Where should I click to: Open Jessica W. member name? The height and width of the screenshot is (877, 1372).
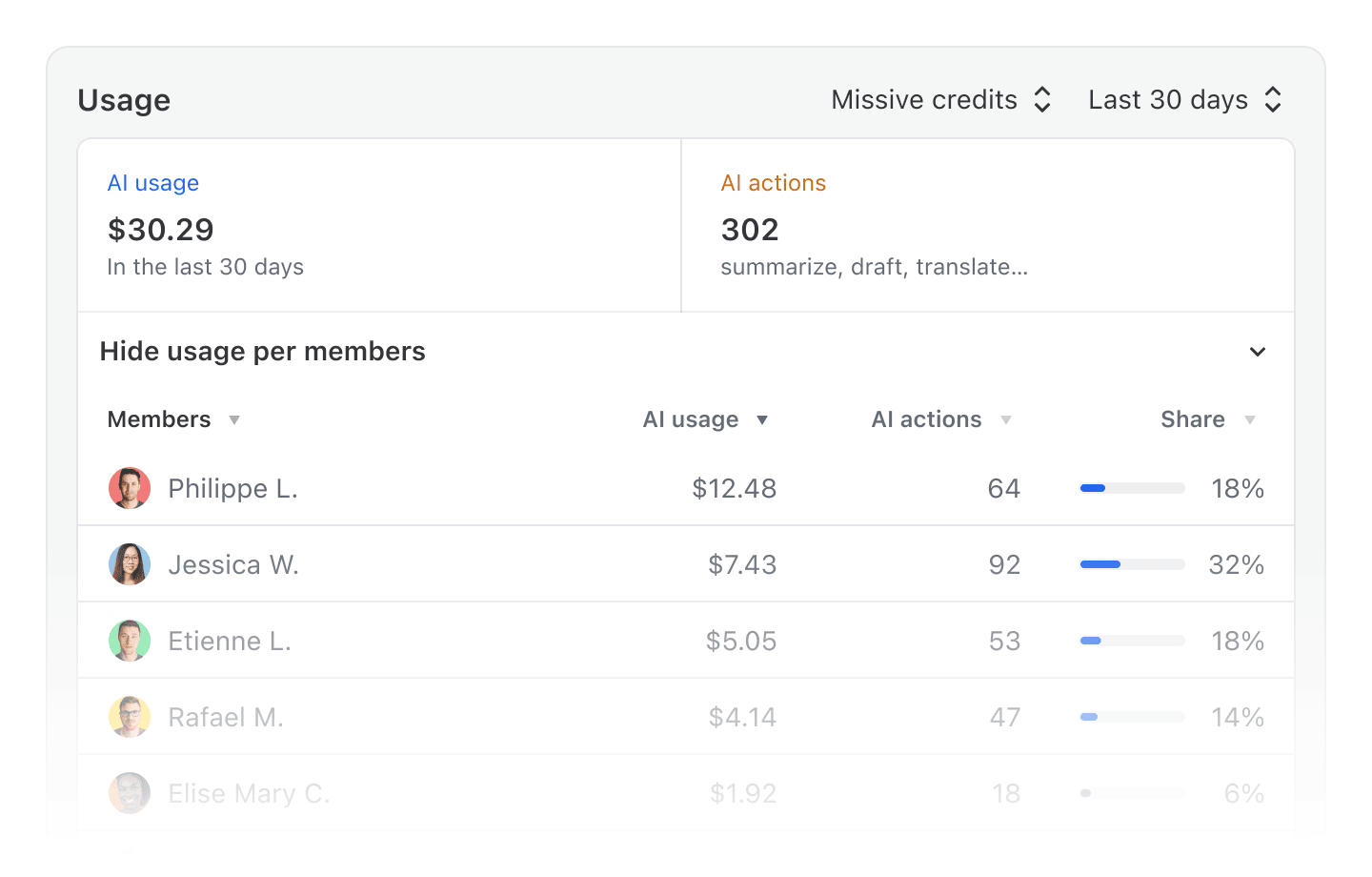[233, 565]
